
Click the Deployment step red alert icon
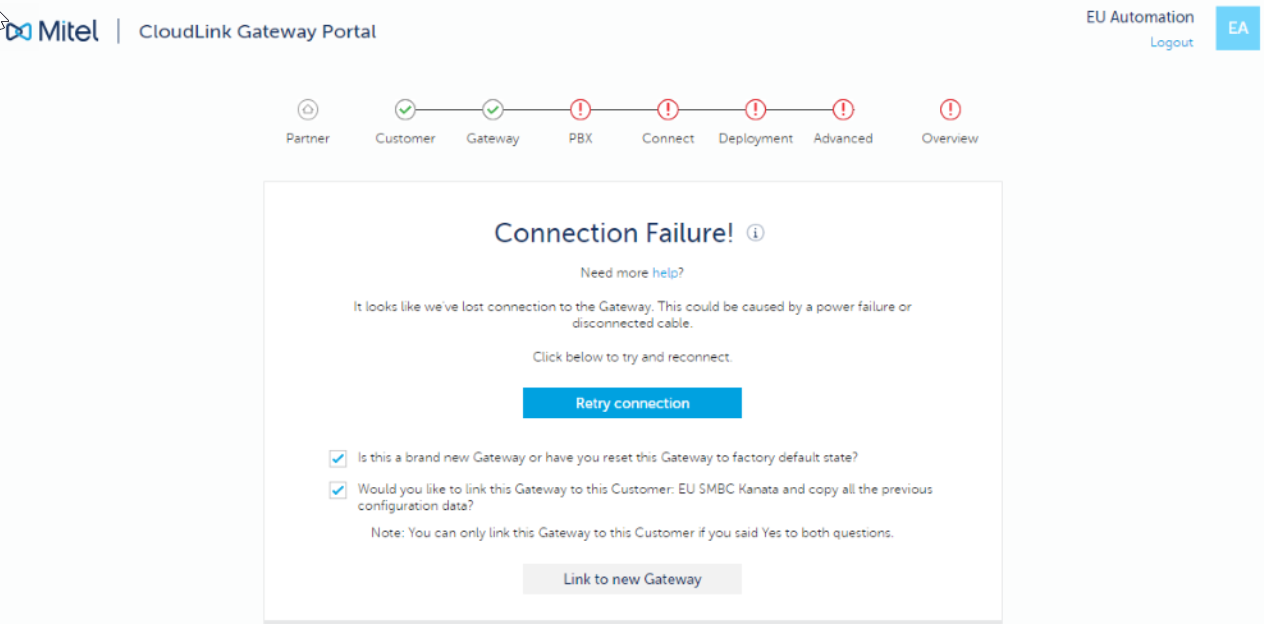pyautogui.click(x=756, y=110)
